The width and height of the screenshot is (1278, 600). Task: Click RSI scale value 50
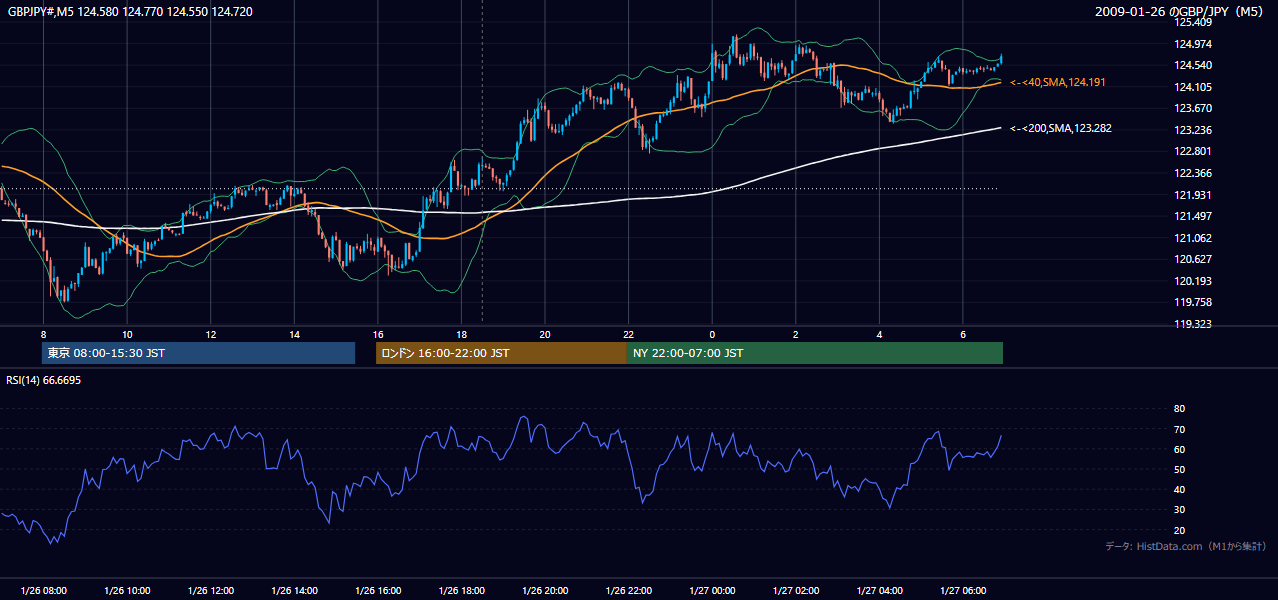tap(1179, 469)
